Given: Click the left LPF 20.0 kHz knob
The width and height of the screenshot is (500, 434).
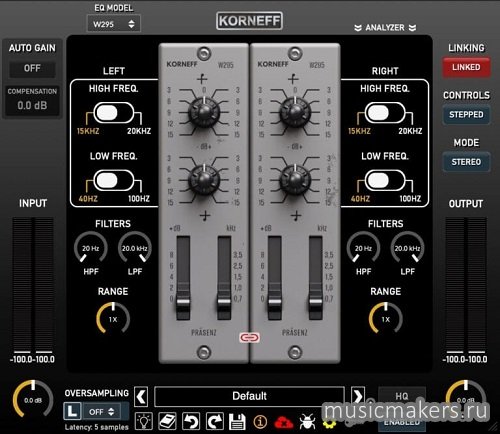Looking at the screenshot, I should point(135,248).
